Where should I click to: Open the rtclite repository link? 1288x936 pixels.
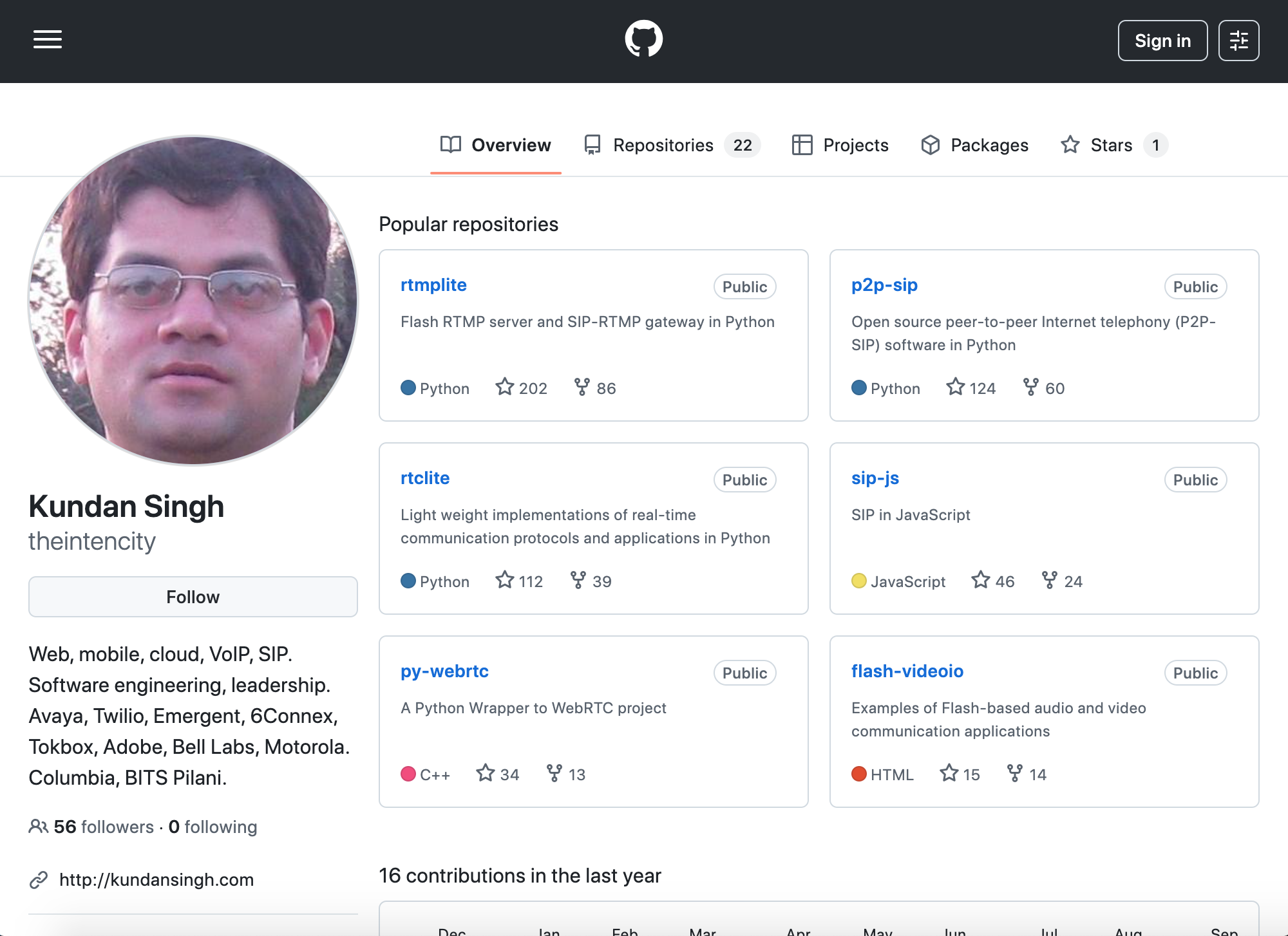click(425, 478)
